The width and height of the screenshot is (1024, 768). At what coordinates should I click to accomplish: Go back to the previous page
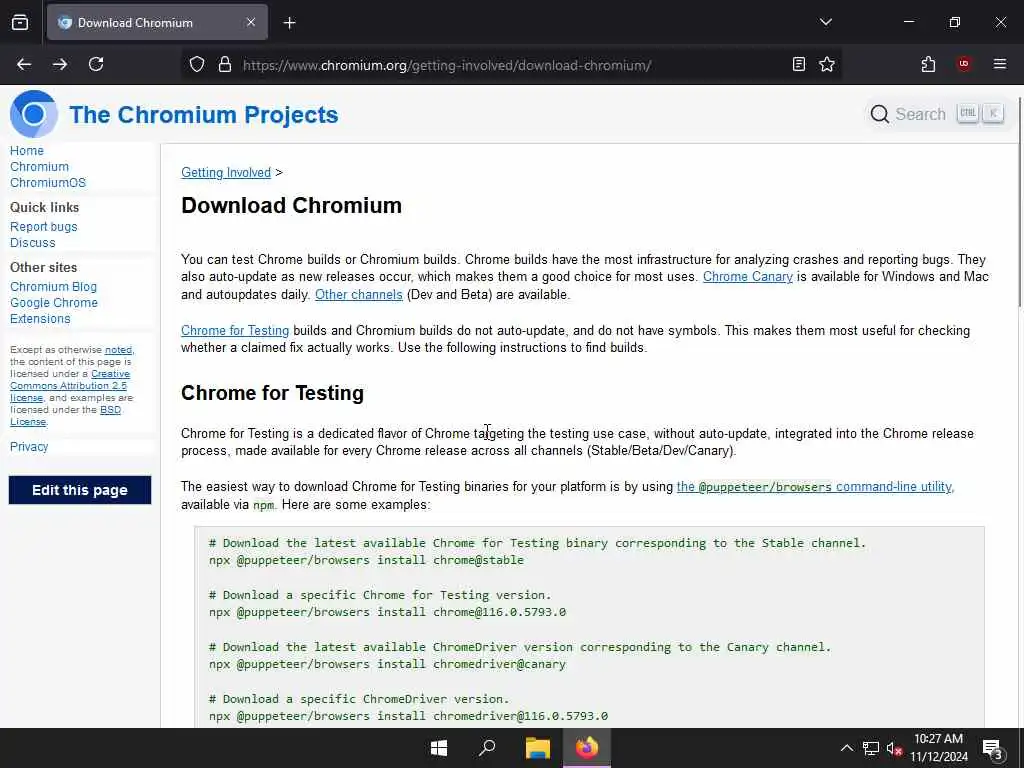click(24, 64)
